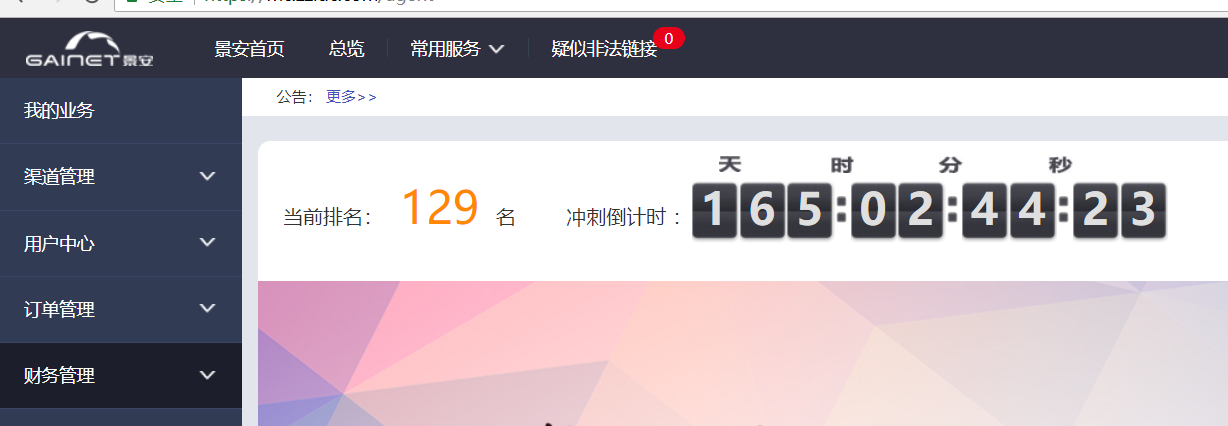This screenshot has height=426, width=1228.
Task: Click the red notification badge showing 0
Action: point(669,39)
